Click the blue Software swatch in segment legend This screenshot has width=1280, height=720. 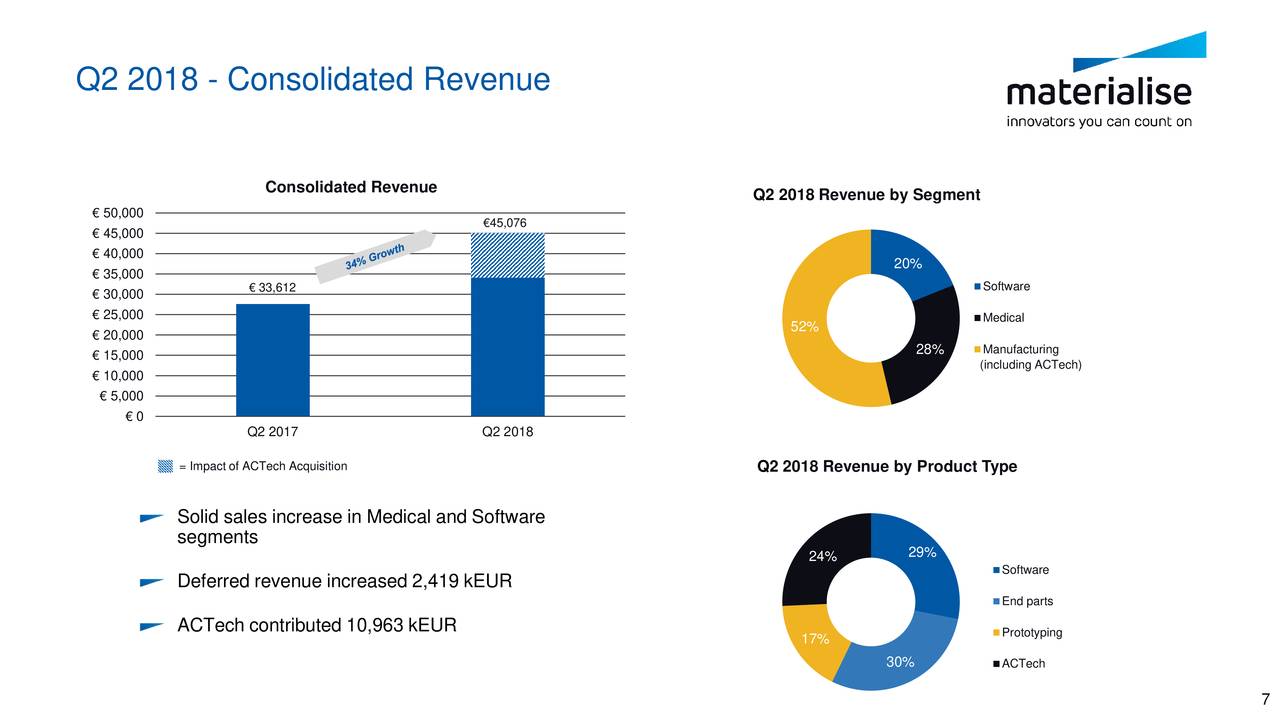pos(978,288)
